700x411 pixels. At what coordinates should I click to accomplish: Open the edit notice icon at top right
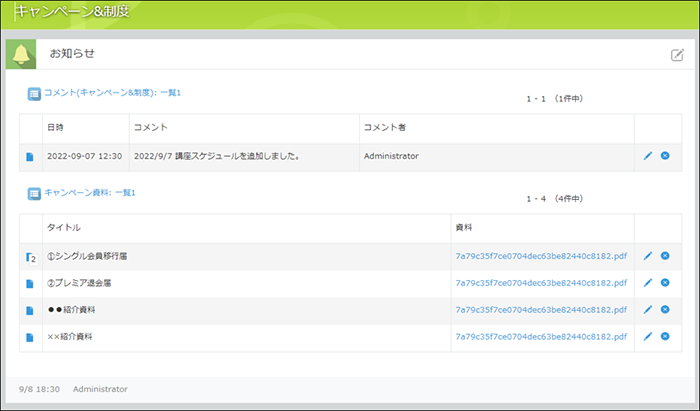677,54
